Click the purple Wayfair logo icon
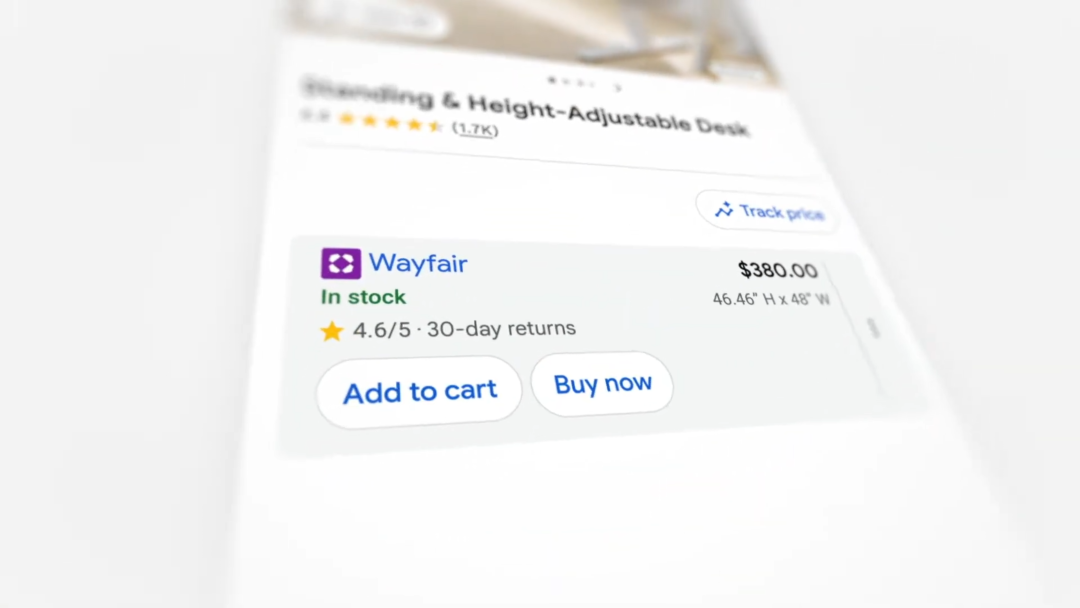 point(341,263)
